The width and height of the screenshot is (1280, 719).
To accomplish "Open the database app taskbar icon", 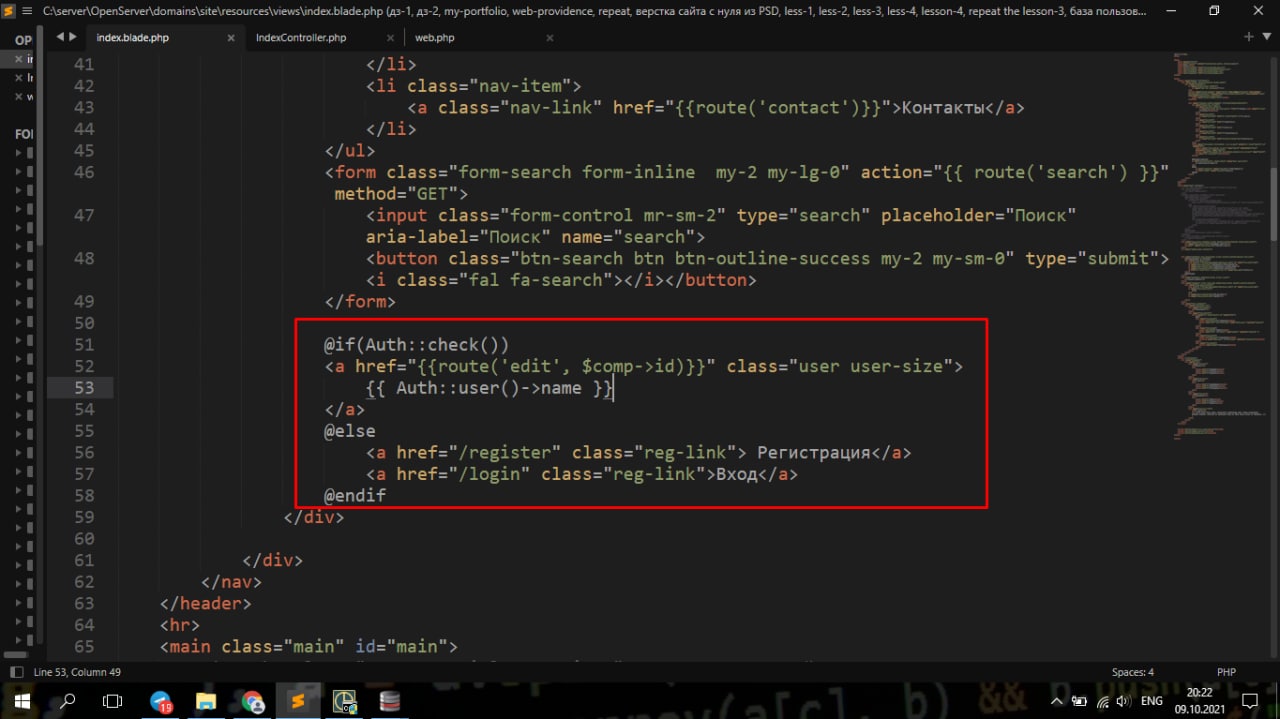I will pos(390,702).
